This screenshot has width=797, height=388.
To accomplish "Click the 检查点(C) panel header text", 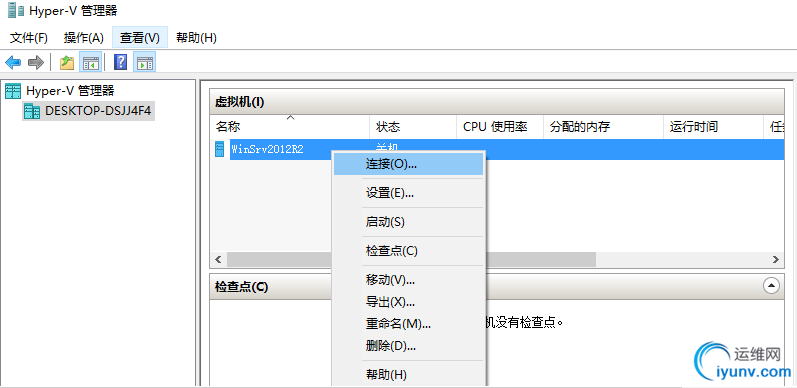I will coord(241,287).
